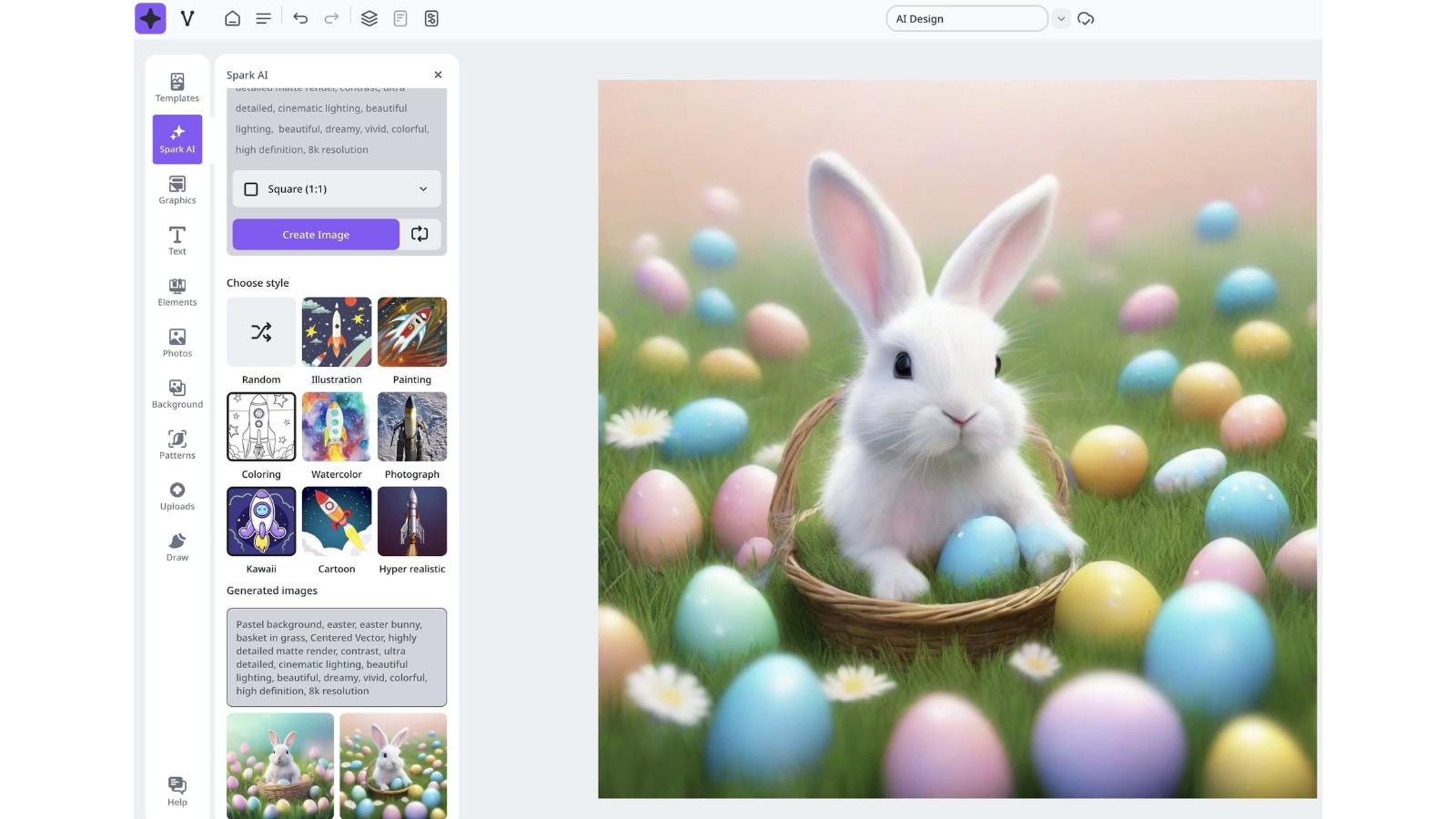The height and width of the screenshot is (819, 1456).
Task: Expand the AI Design dropdown arrow
Action: (x=1061, y=17)
